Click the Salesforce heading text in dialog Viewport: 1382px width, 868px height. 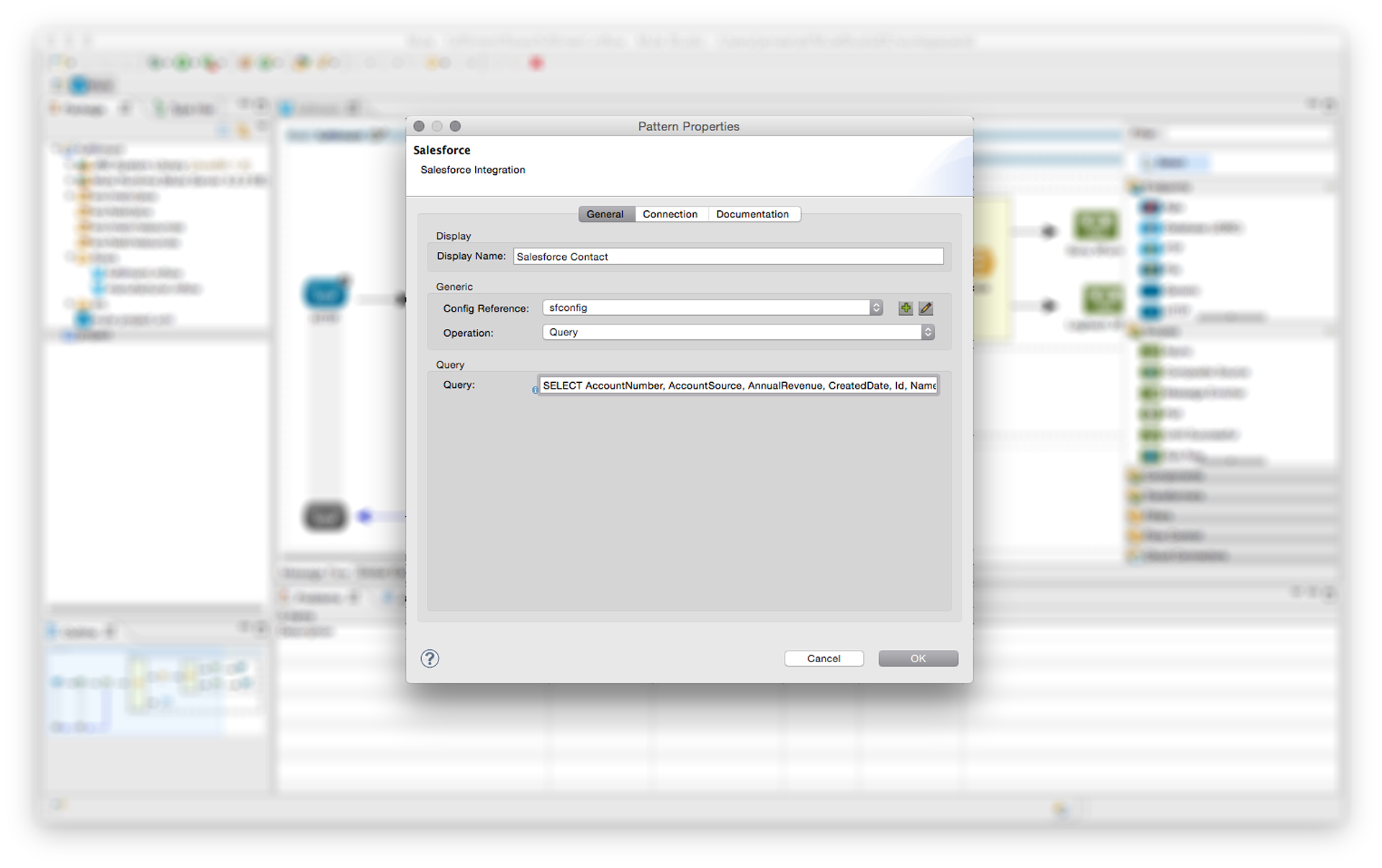pos(442,150)
